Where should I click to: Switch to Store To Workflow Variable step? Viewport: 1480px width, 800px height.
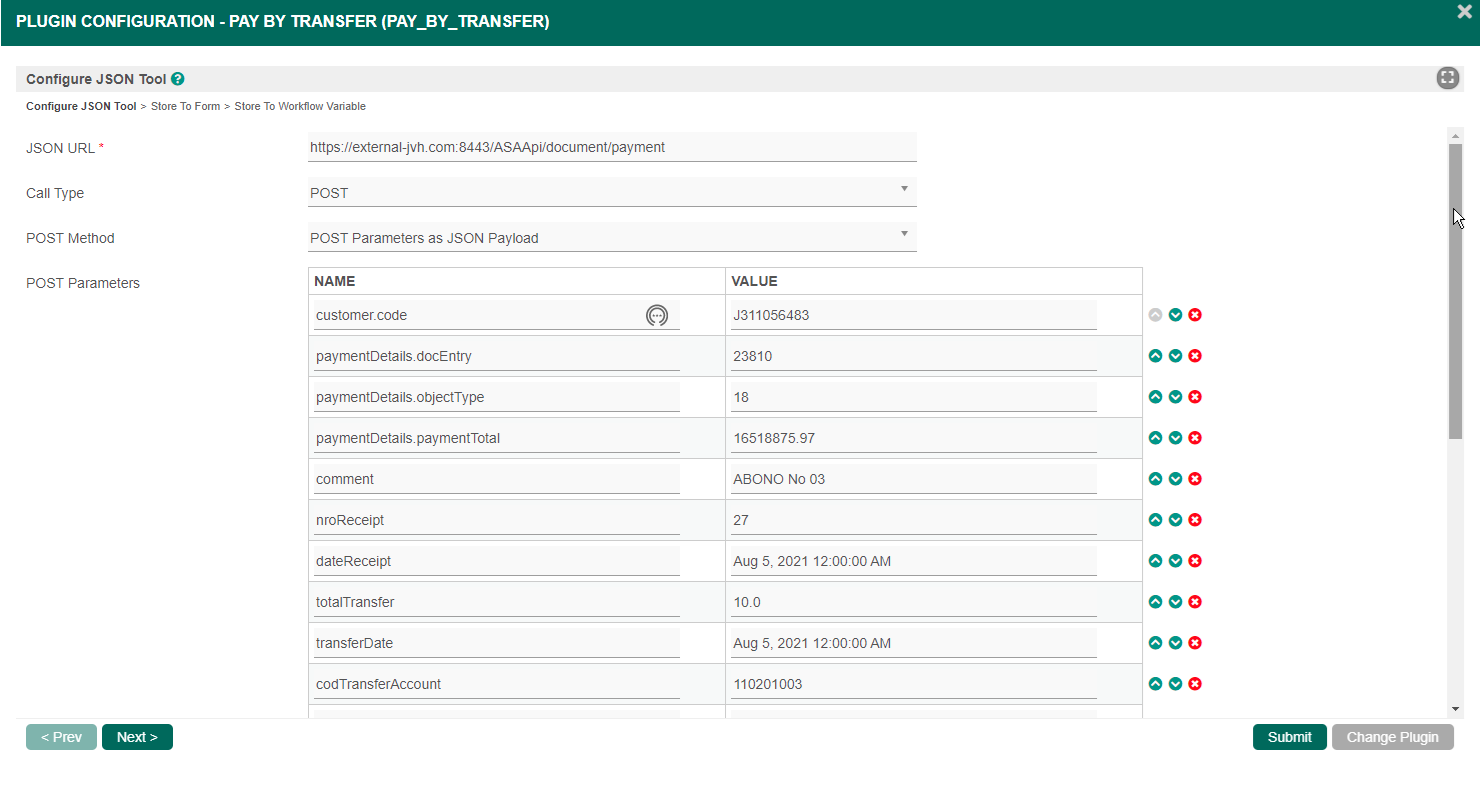tap(300, 106)
